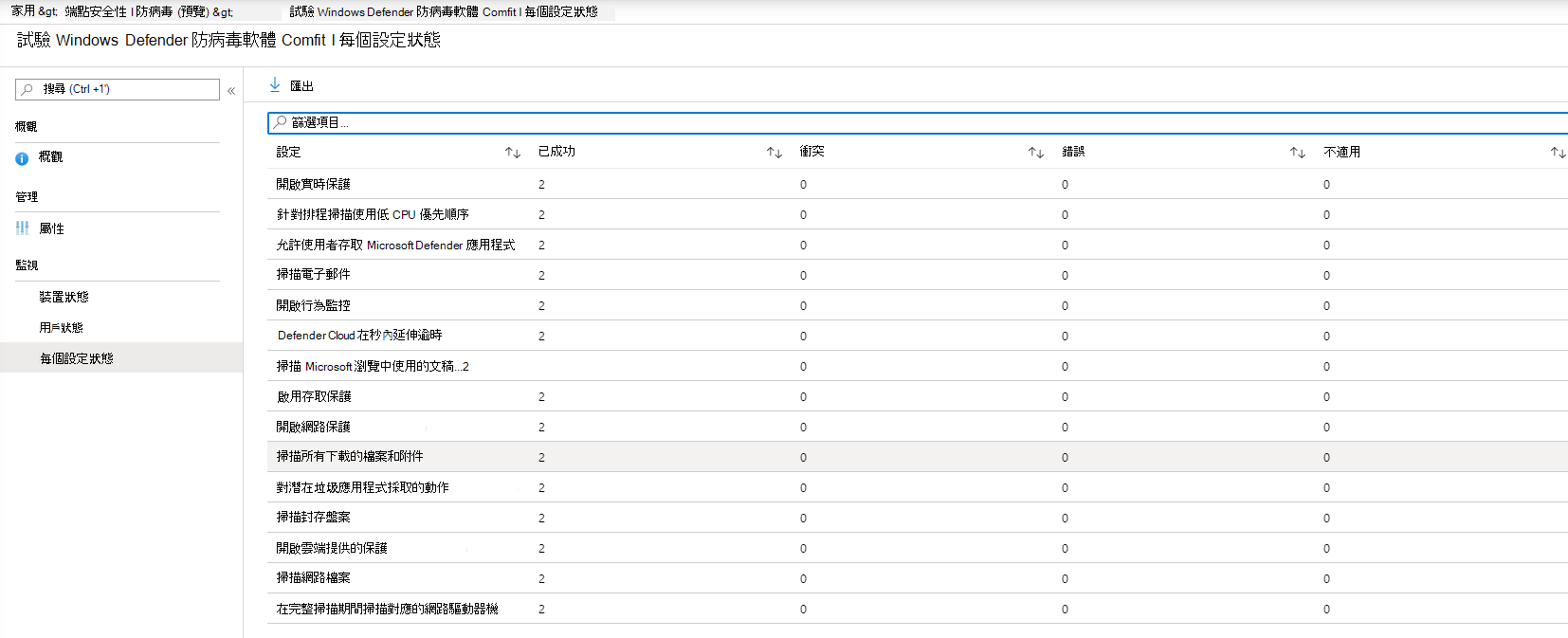Click the 屬性 bars icon in the sidebar
1568x638 pixels.
[22, 228]
